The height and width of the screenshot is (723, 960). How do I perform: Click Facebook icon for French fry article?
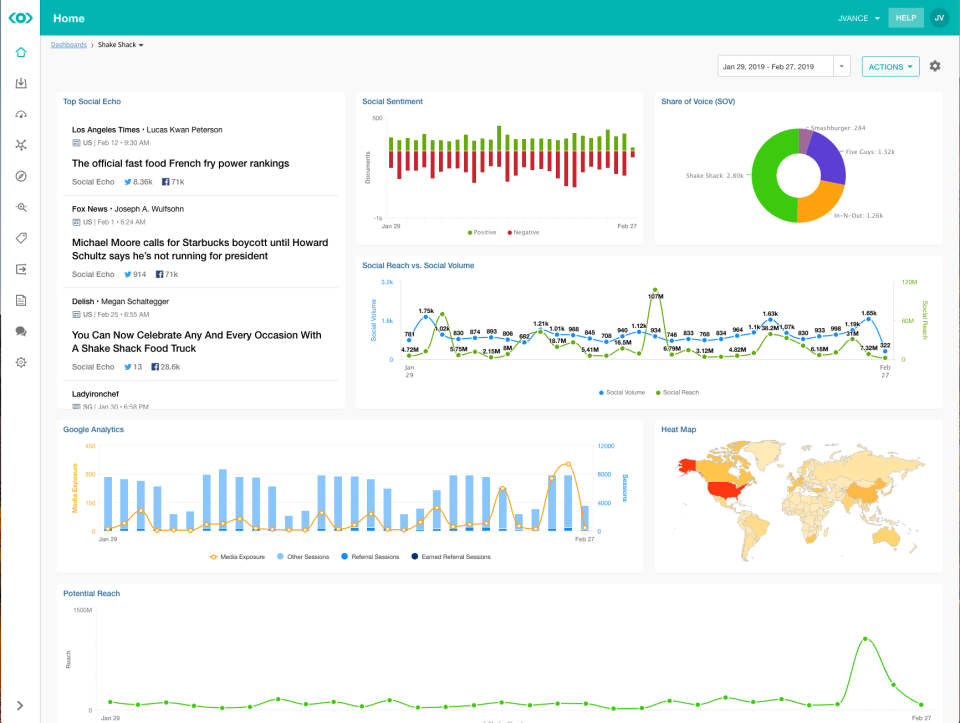tap(165, 182)
